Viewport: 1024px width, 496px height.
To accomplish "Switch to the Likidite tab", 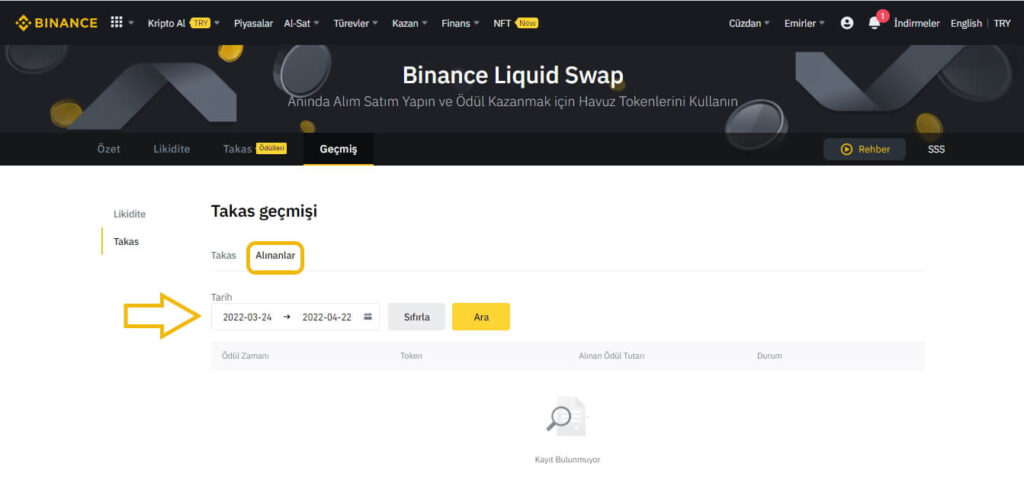I will point(172,149).
